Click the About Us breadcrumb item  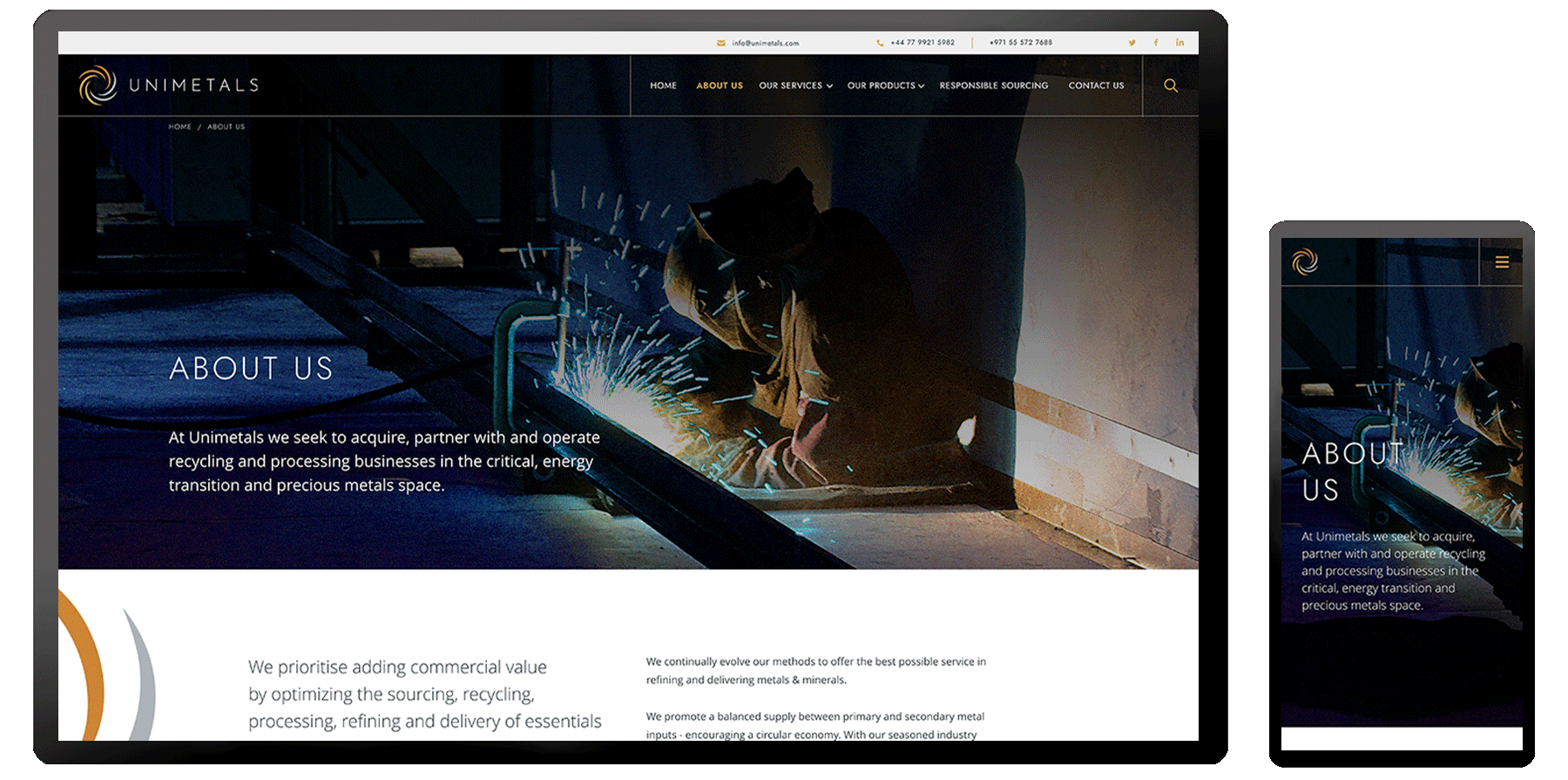pyautogui.click(x=226, y=127)
